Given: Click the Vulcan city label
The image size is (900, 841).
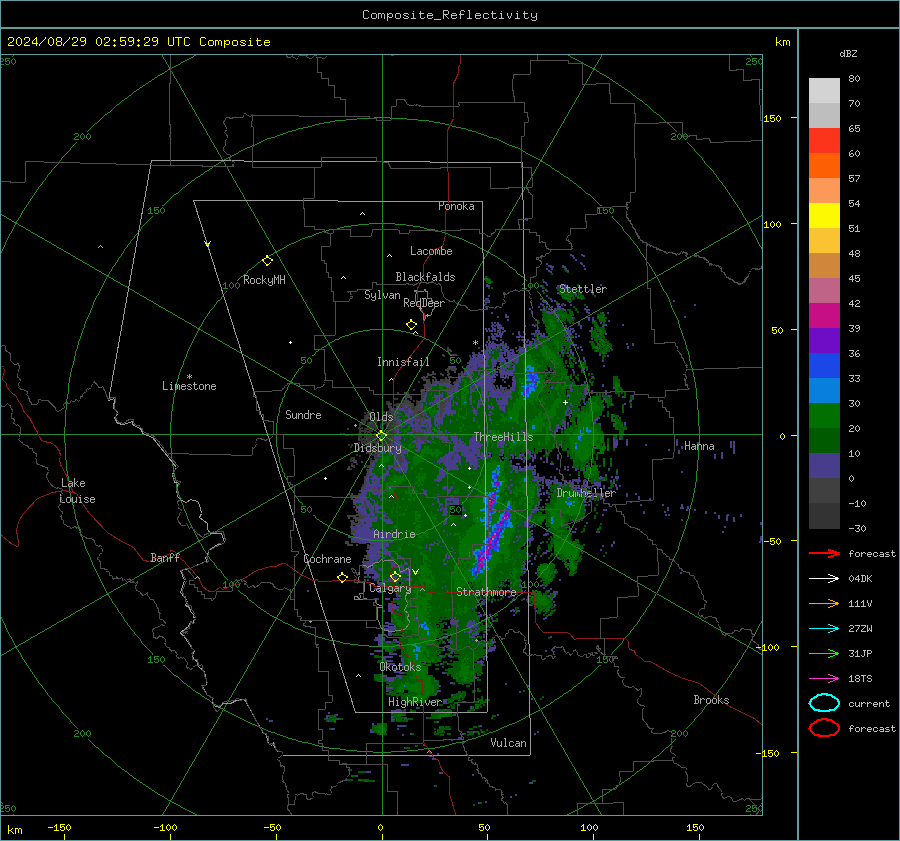Looking at the screenshot, I should (509, 743).
